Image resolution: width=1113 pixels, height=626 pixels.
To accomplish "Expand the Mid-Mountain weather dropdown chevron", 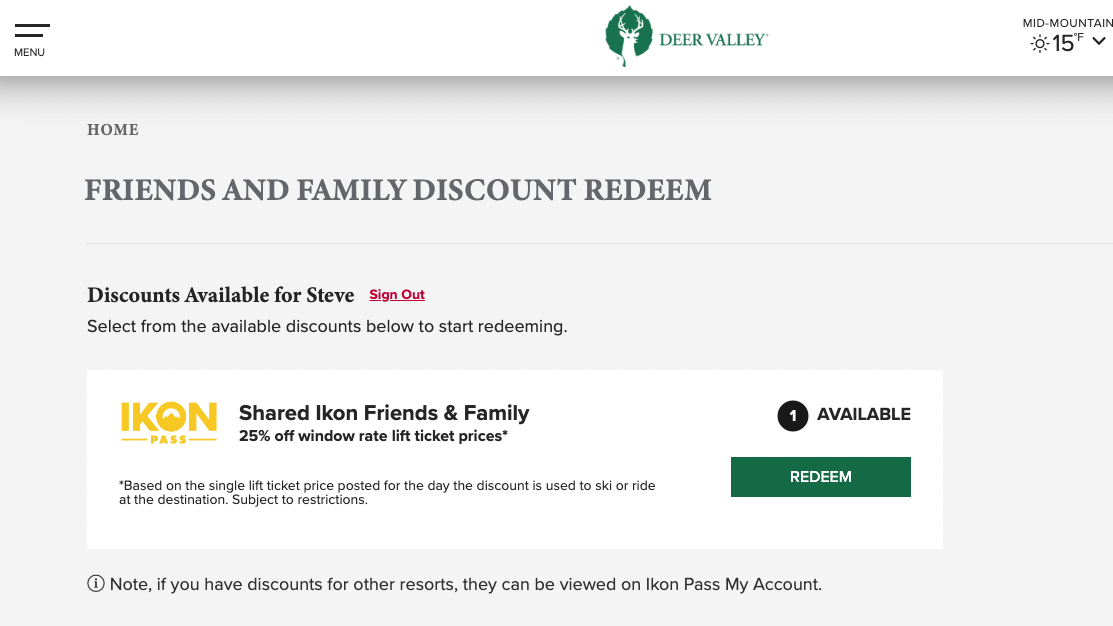I will [x=1099, y=41].
